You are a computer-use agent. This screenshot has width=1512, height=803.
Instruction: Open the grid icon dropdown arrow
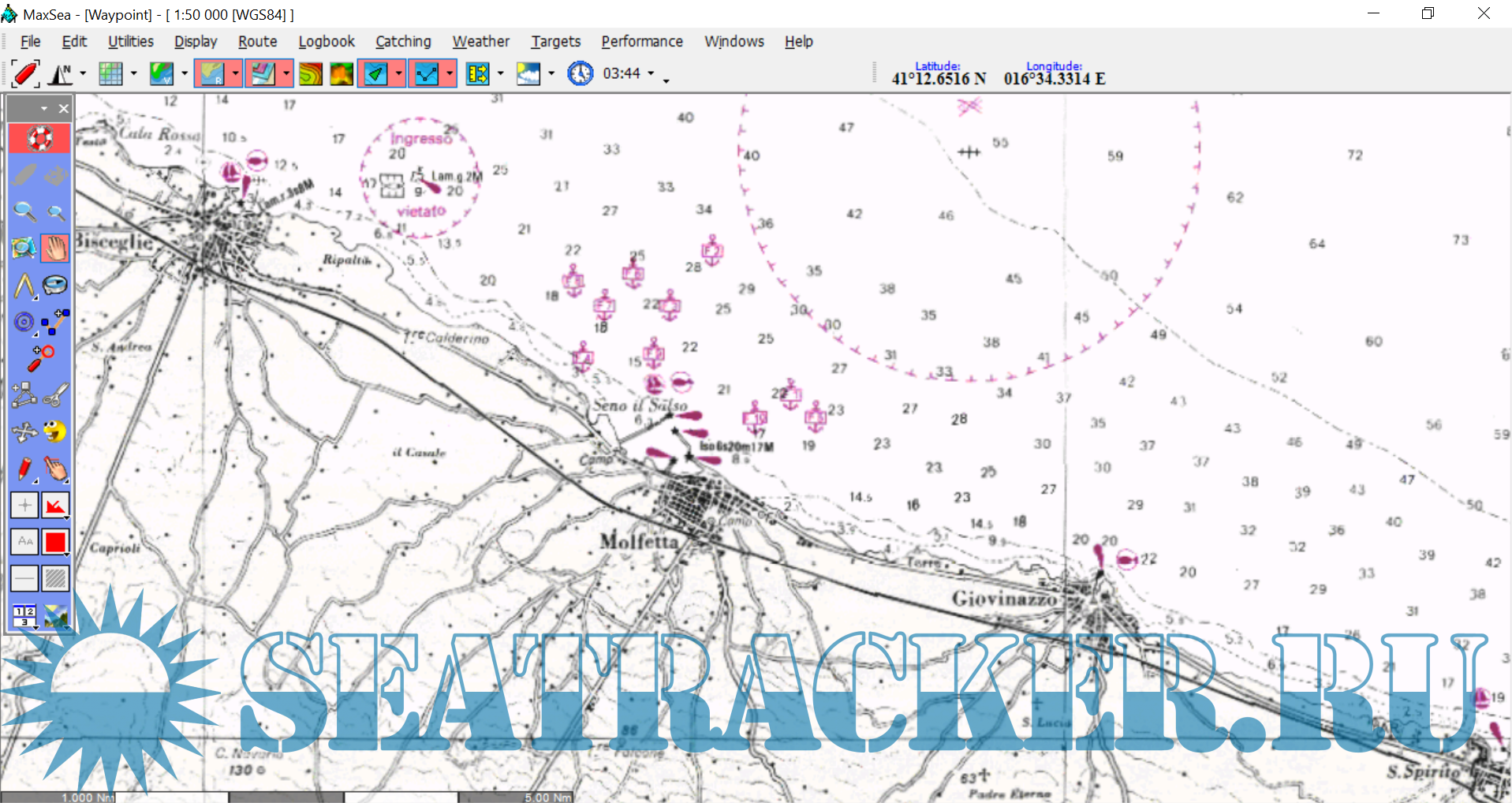(133, 74)
